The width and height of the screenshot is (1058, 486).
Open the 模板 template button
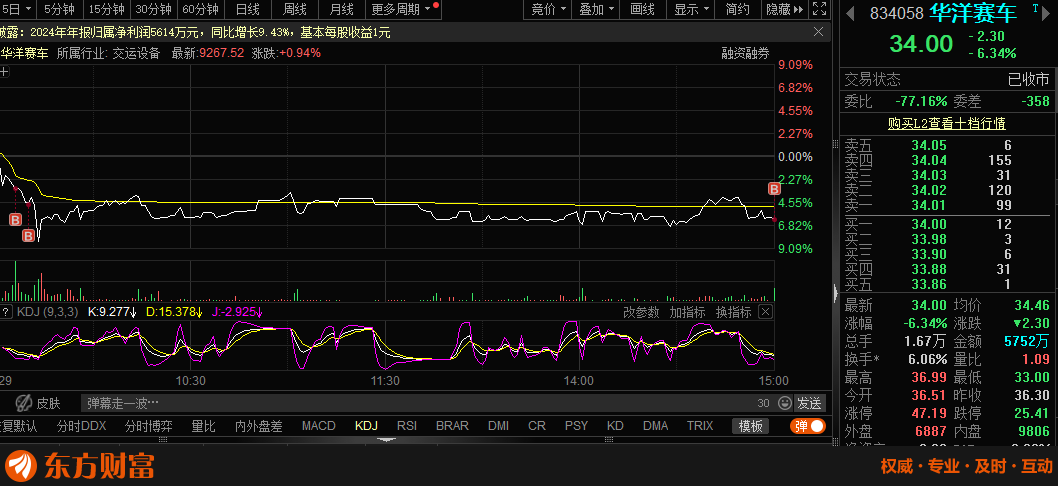[x=750, y=426]
